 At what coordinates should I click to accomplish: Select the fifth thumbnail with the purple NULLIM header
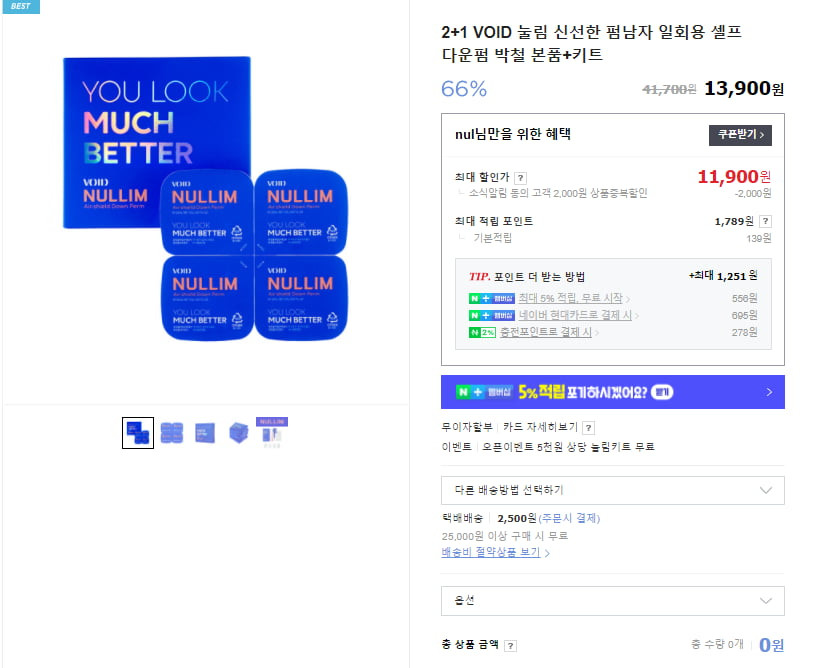click(272, 433)
